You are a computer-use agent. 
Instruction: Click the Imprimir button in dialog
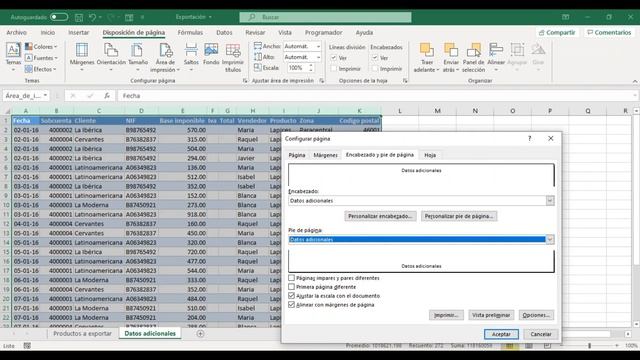click(446, 315)
